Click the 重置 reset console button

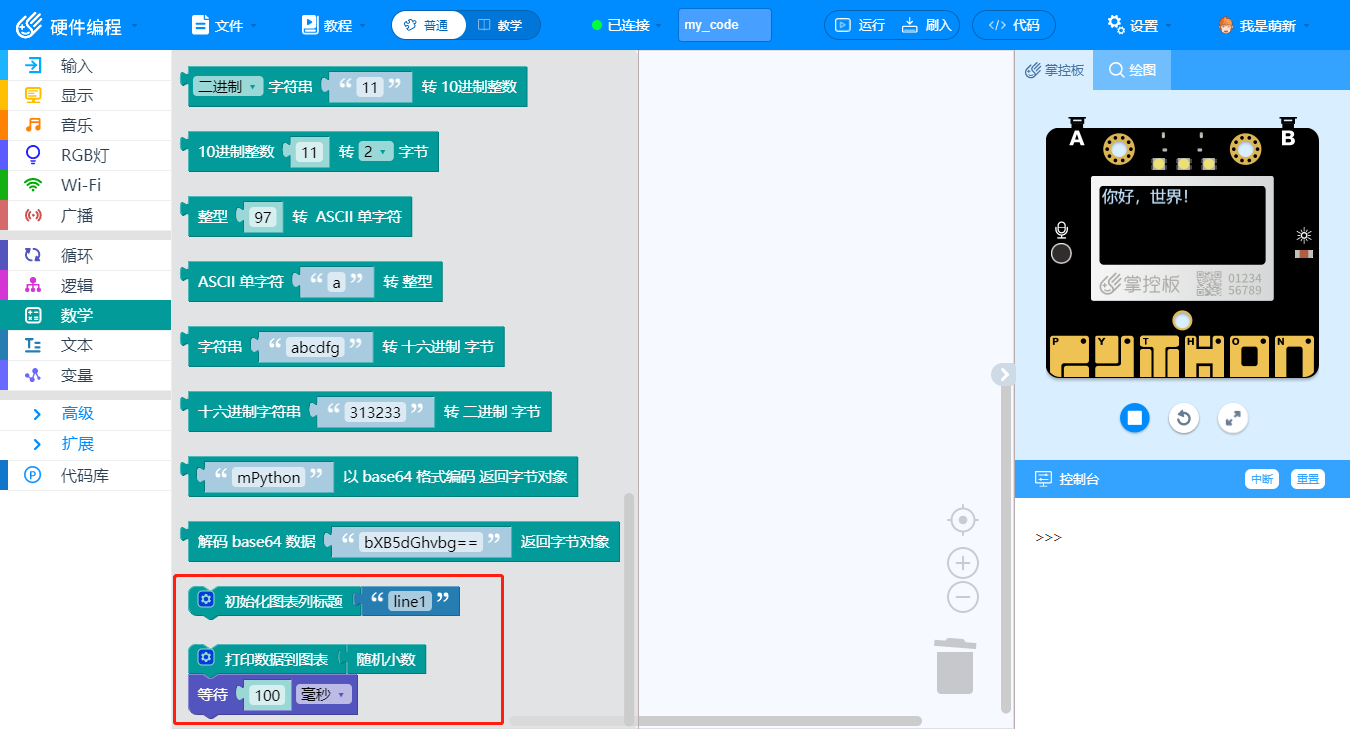tap(1307, 479)
